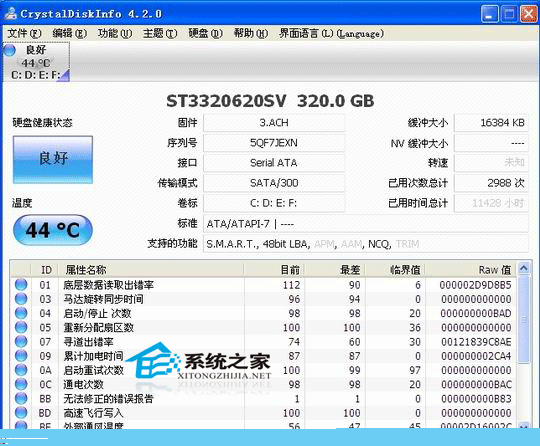Select the row 寻道出错率
This screenshot has height=446, width=540.
(x=263, y=342)
